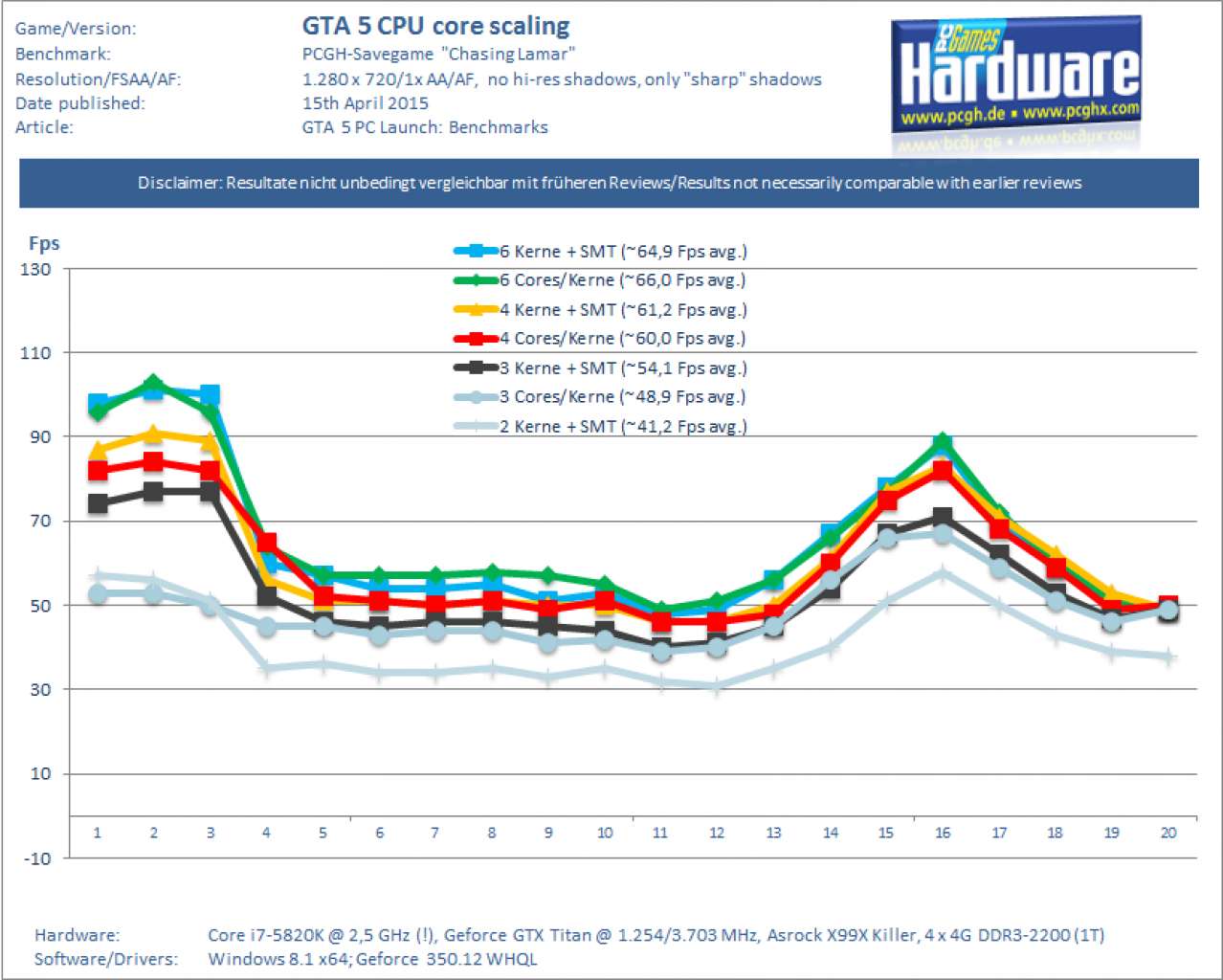Viewport: 1223px width, 980px height.
Task: Click the blue square legend marker for 6 Kerne + SMT
Action: coord(476,252)
